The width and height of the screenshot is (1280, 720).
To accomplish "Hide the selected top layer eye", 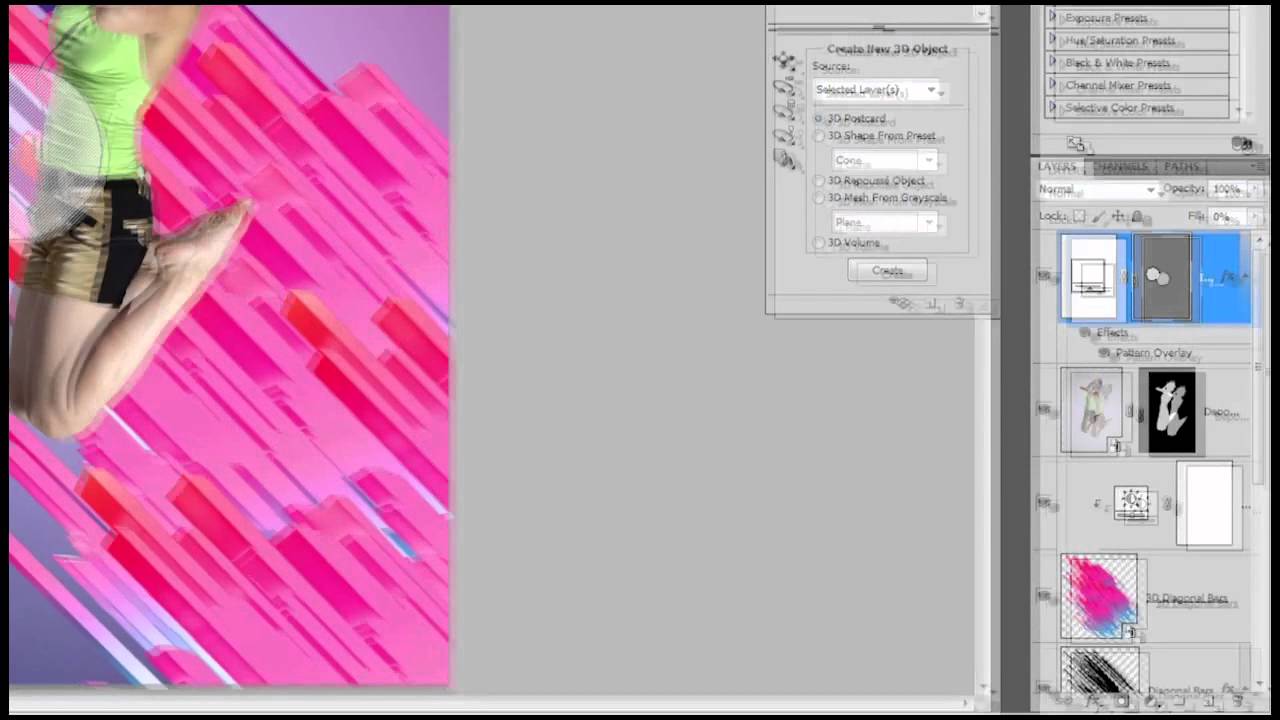I will [1045, 277].
